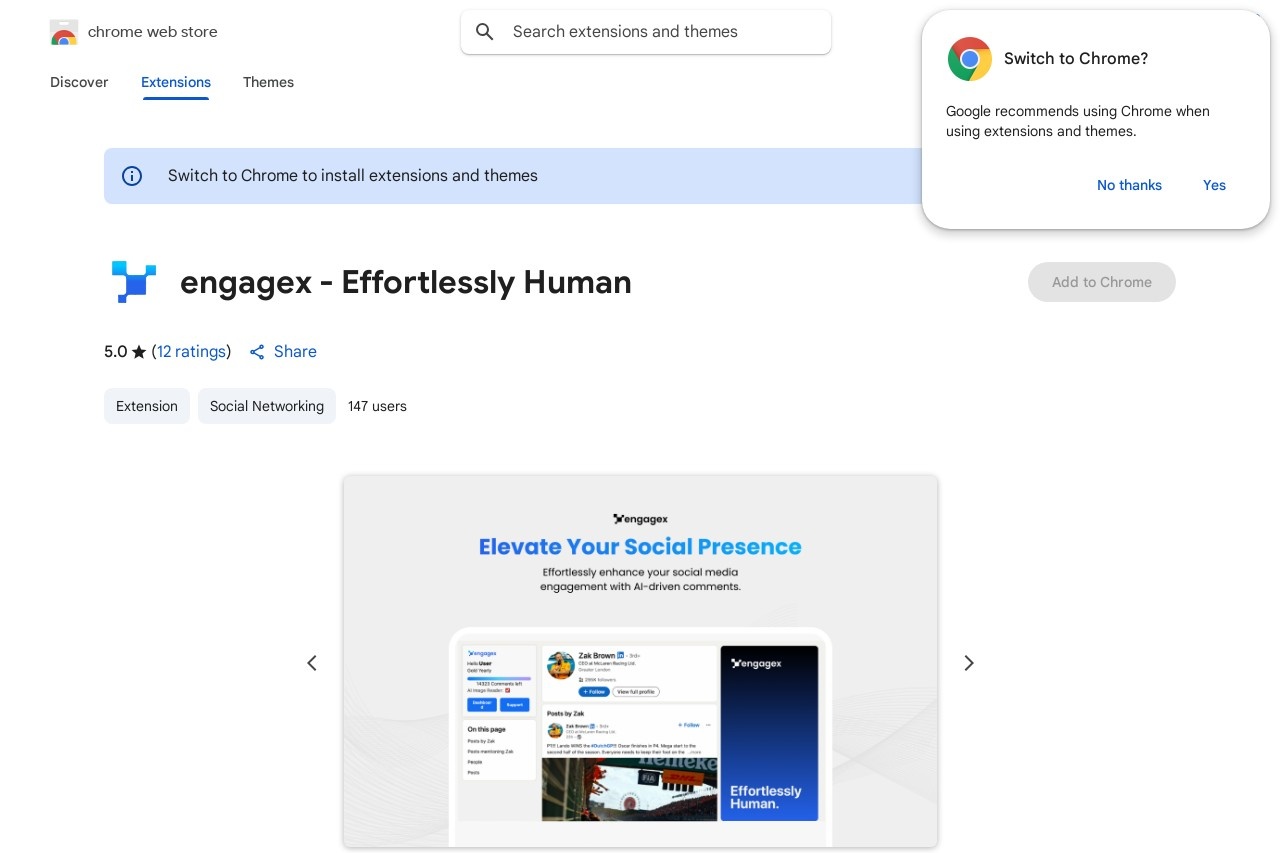Click the engagex promotional screenshot image
1280x853 pixels.
[640, 661]
